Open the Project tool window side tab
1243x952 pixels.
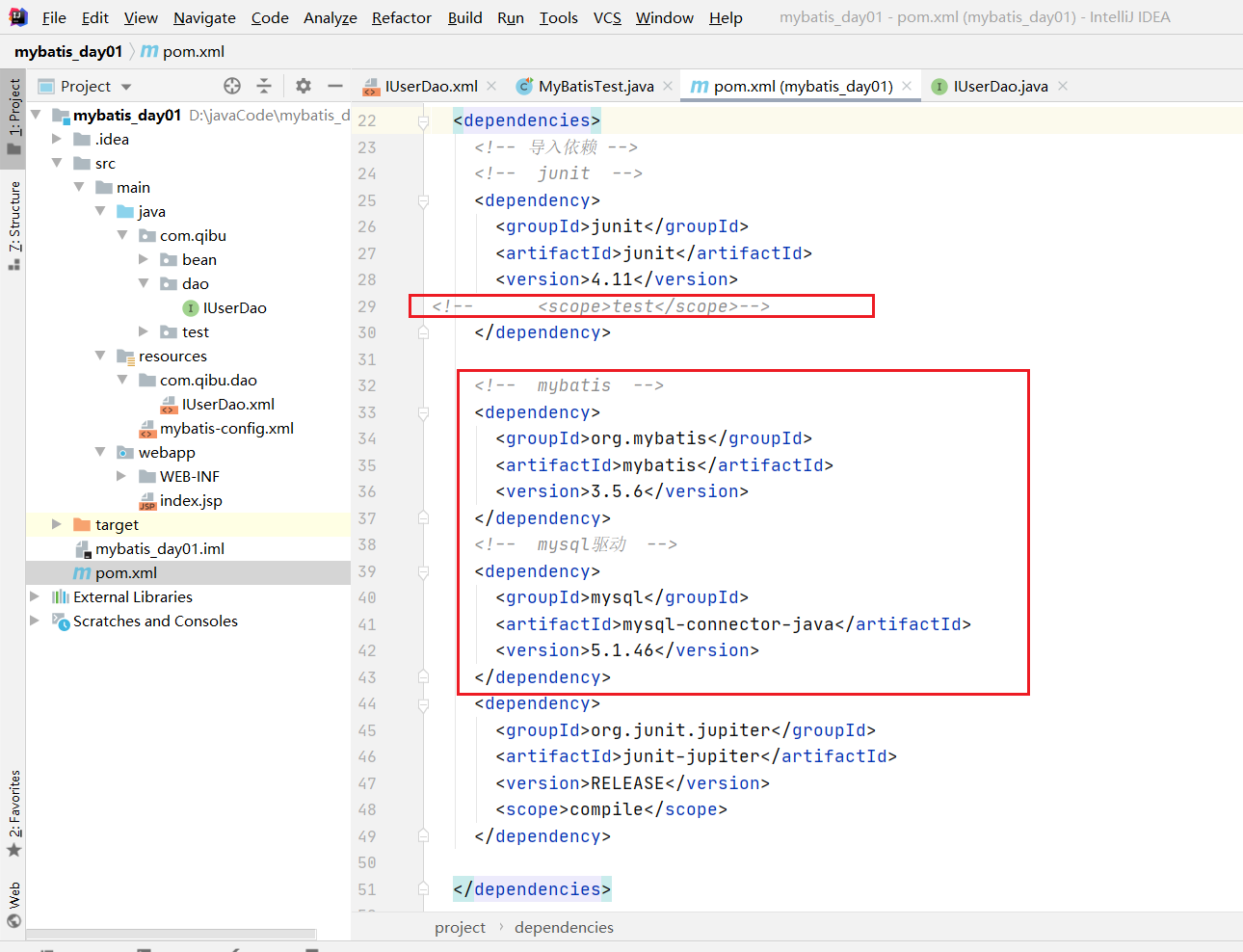(x=13, y=118)
